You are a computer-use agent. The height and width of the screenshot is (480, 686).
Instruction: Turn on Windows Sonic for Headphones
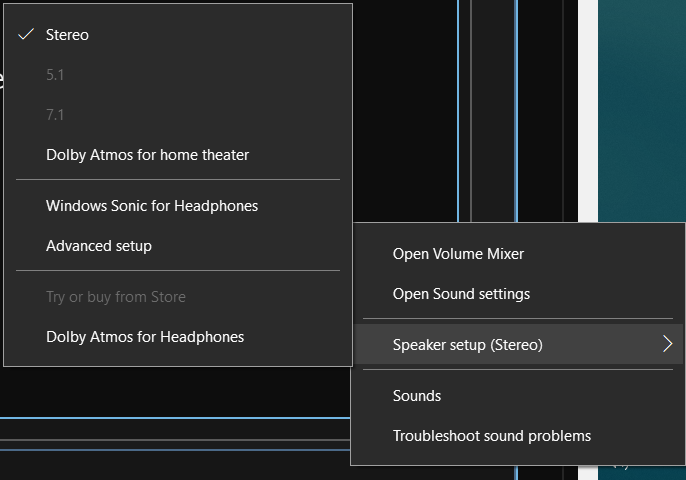coord(152,206)
